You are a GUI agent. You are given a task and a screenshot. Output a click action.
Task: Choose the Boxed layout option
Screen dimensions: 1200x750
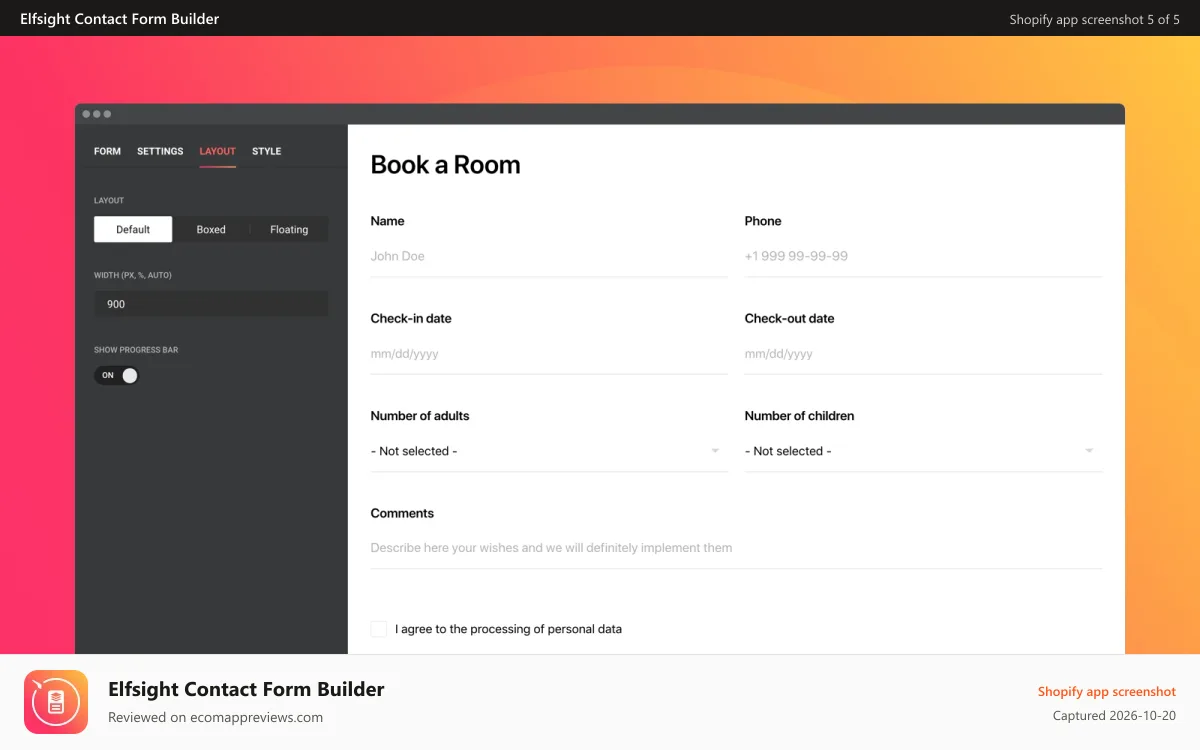211,229
